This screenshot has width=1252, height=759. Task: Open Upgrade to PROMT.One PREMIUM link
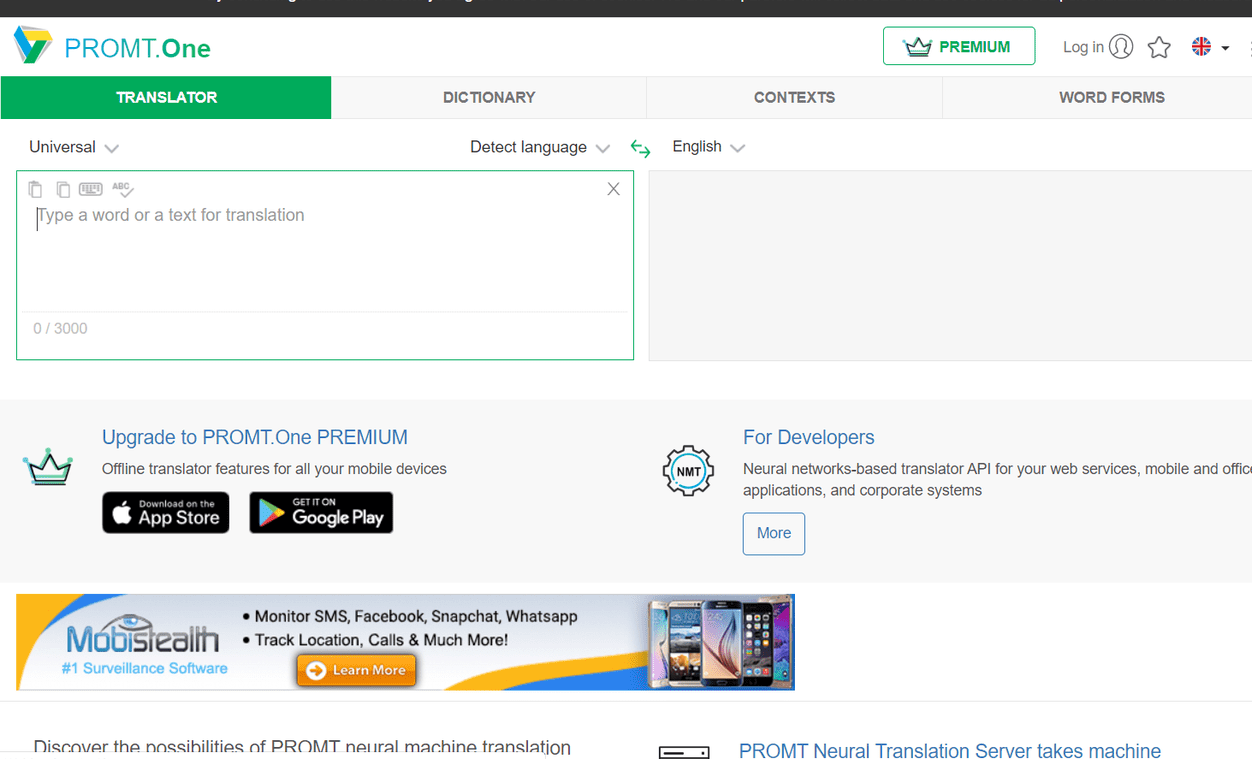pos(255,437)
